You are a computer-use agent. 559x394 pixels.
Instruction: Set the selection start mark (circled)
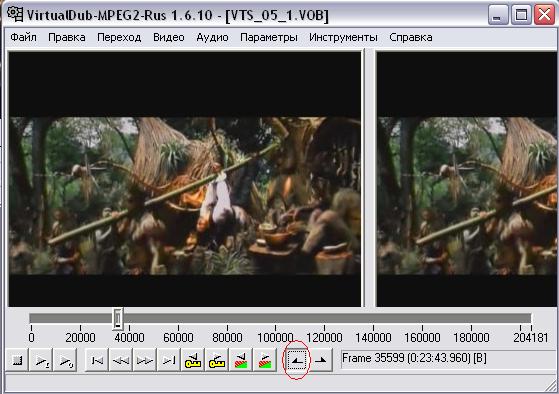tap(297, 360)
